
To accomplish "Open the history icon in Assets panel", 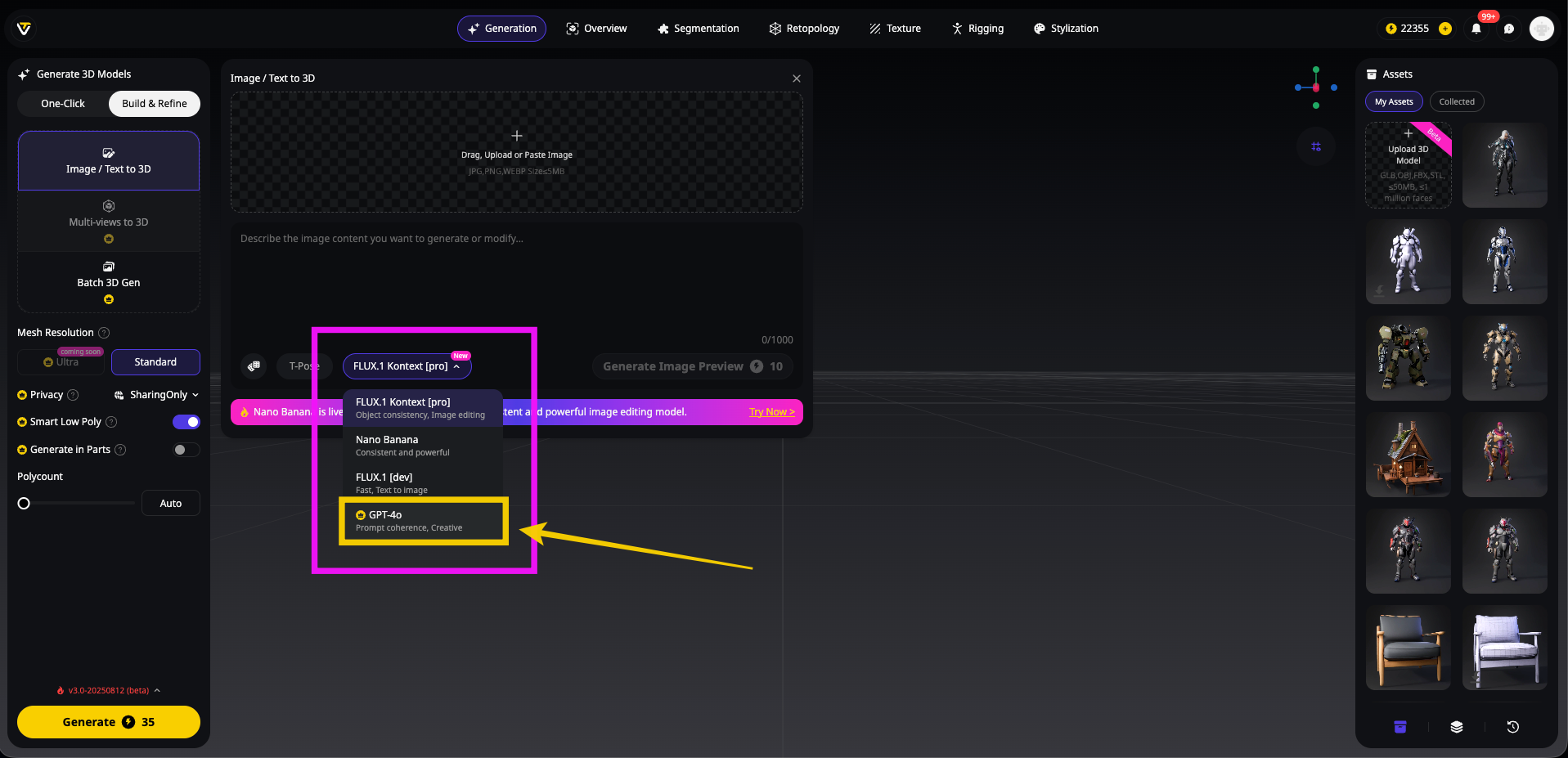I will tap(1512, 727).
